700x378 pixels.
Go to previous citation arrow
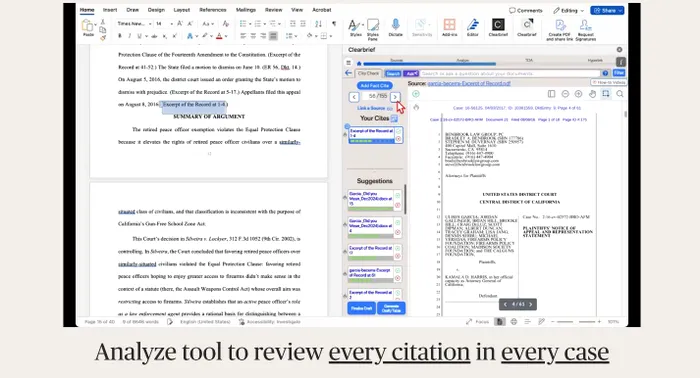coord(354,97)
